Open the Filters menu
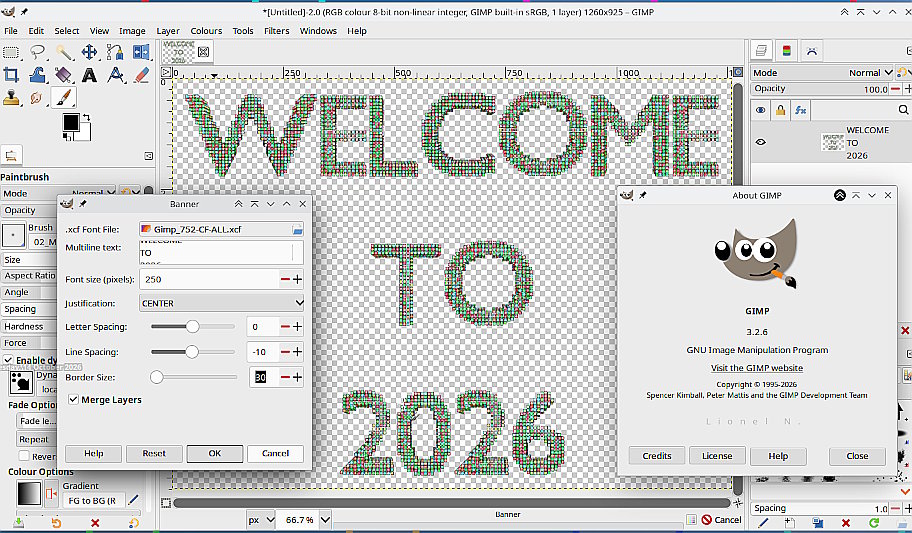 coord(276,31)
